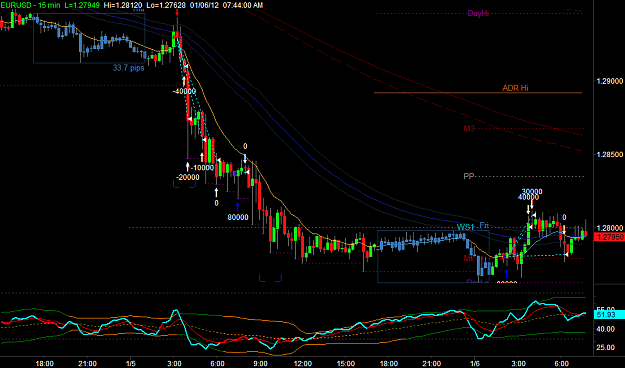Click the blue up arrow near the DayLo line
The image size is (625, 368).
tap(507, 274)
